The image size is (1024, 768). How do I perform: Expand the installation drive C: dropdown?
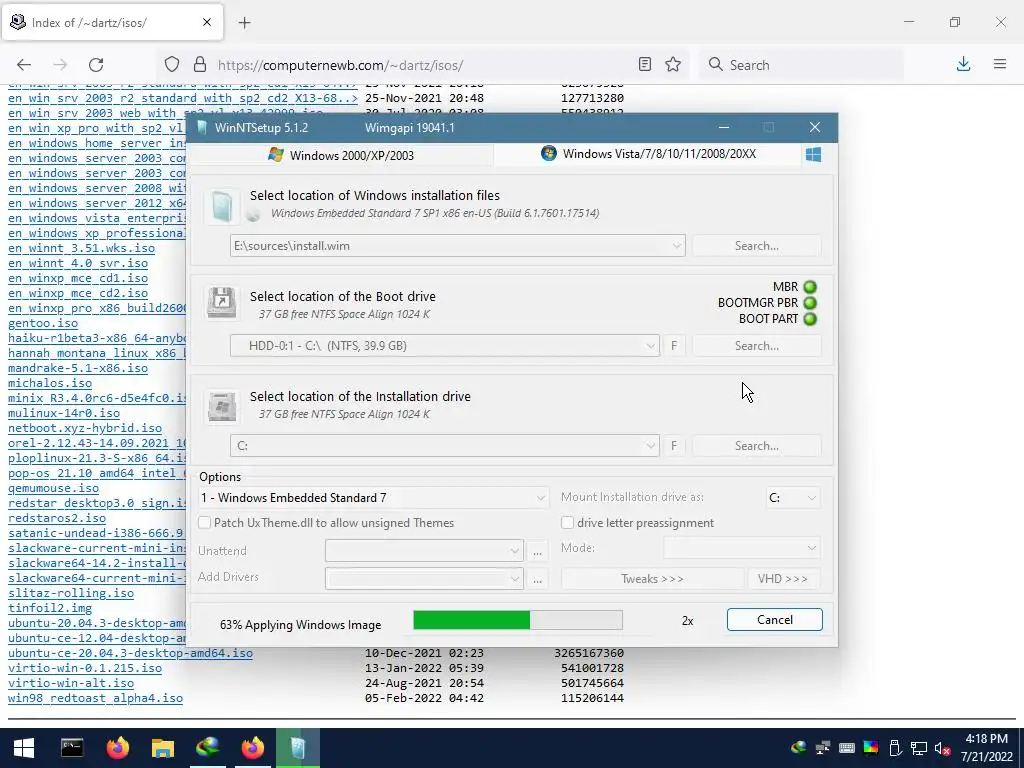[x=650, y=446]
